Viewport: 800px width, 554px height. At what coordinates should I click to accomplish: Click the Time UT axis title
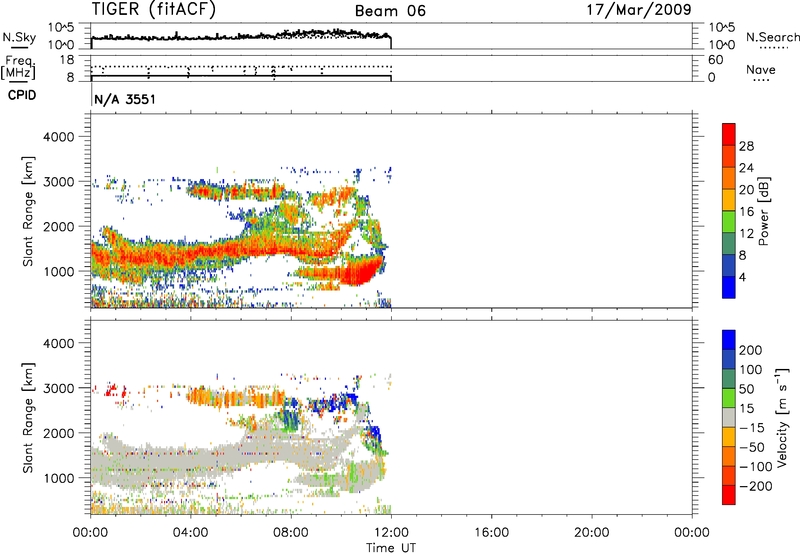391,548
